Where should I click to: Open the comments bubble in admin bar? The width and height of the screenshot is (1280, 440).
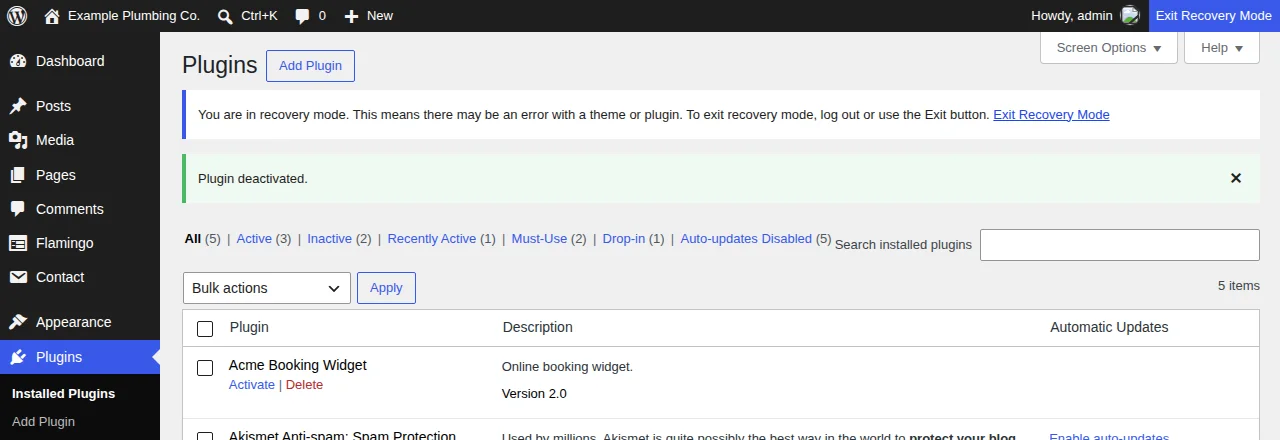(x=310, y=16)
